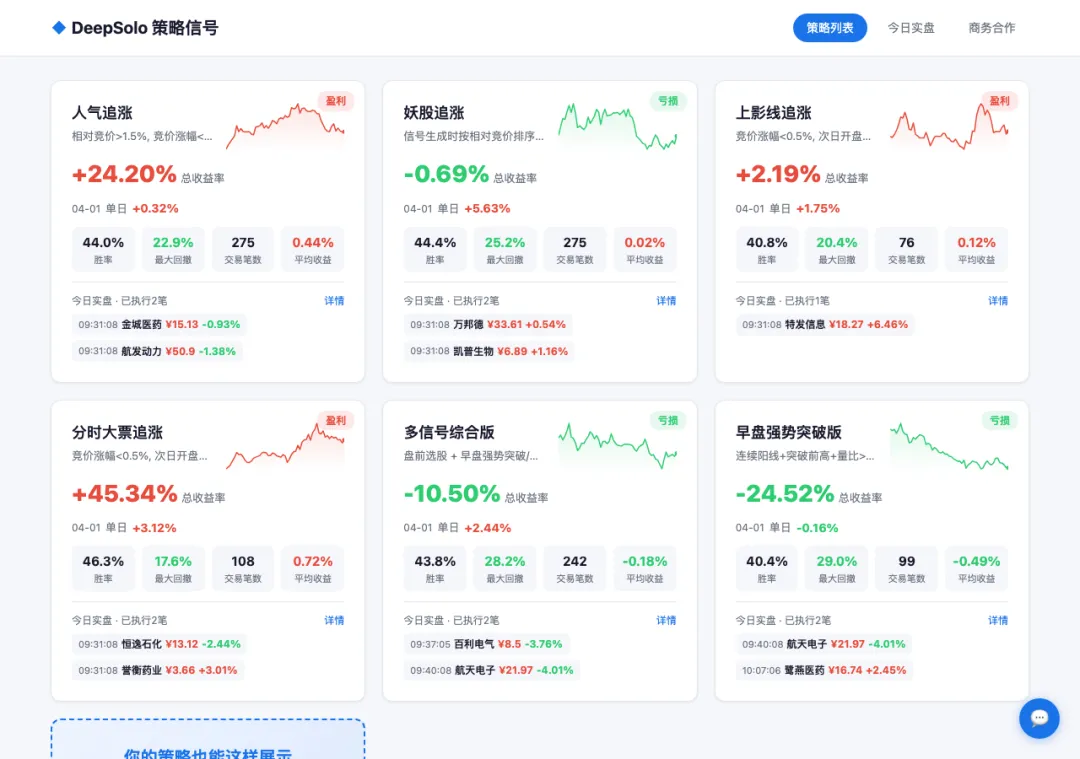The height and width of the screenshot is (759, 1080).
Task: Select the 万邦德 ¥33.61 trade row
Action: (488, 324)
